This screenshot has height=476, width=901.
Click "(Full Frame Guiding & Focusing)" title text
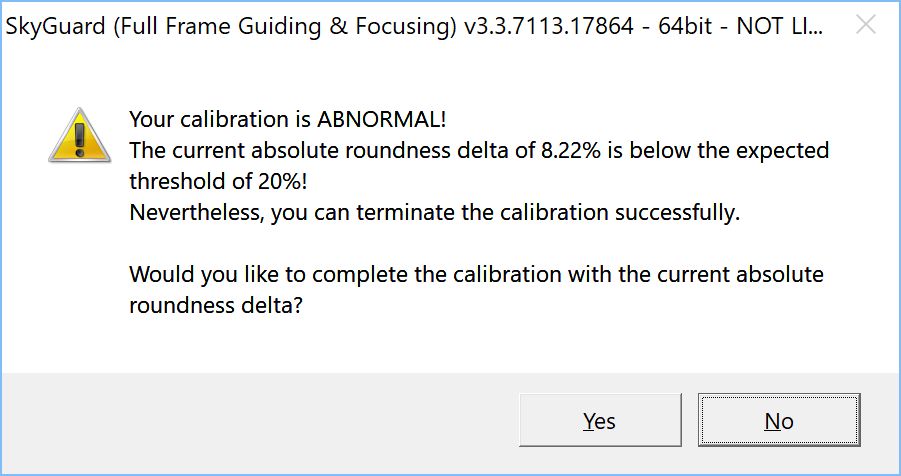pos(283,28)
